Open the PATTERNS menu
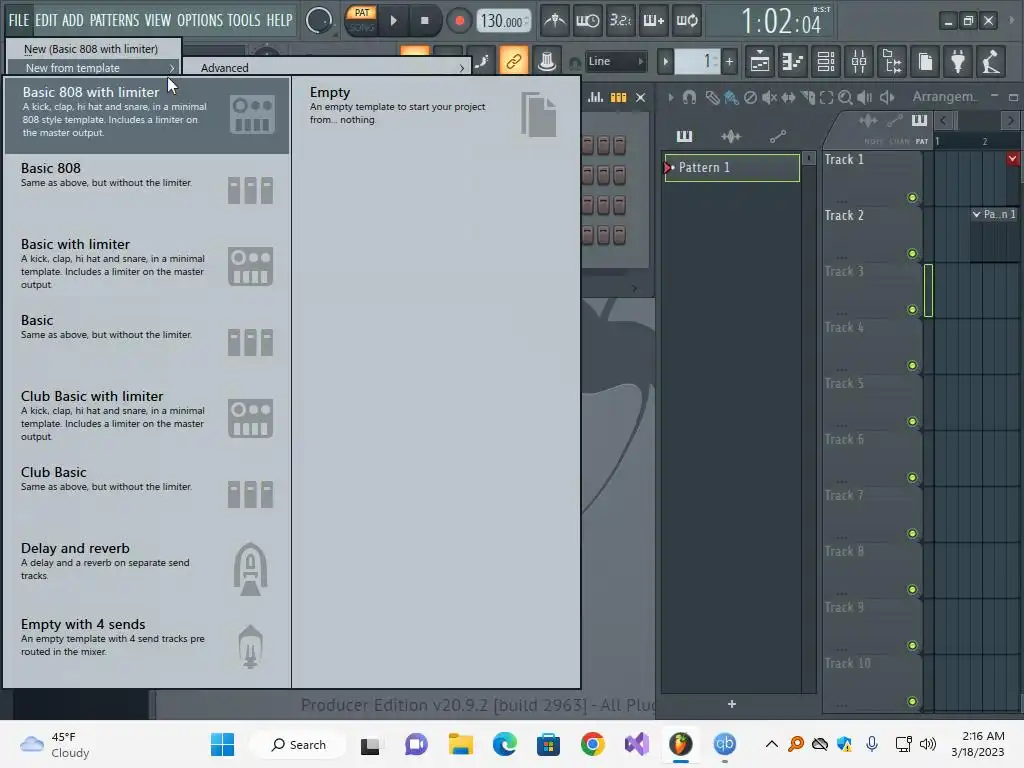Viewport: 1024px width, 768px height. pos(114,20)
